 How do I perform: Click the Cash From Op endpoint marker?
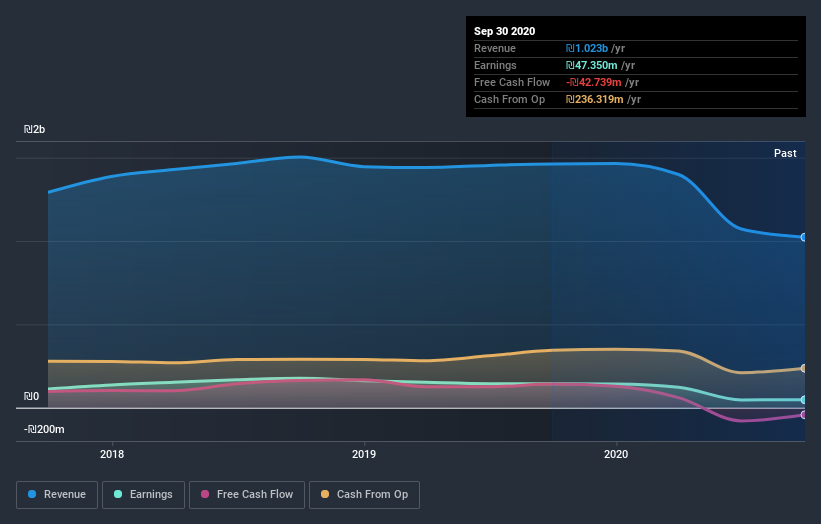point(804,369)
